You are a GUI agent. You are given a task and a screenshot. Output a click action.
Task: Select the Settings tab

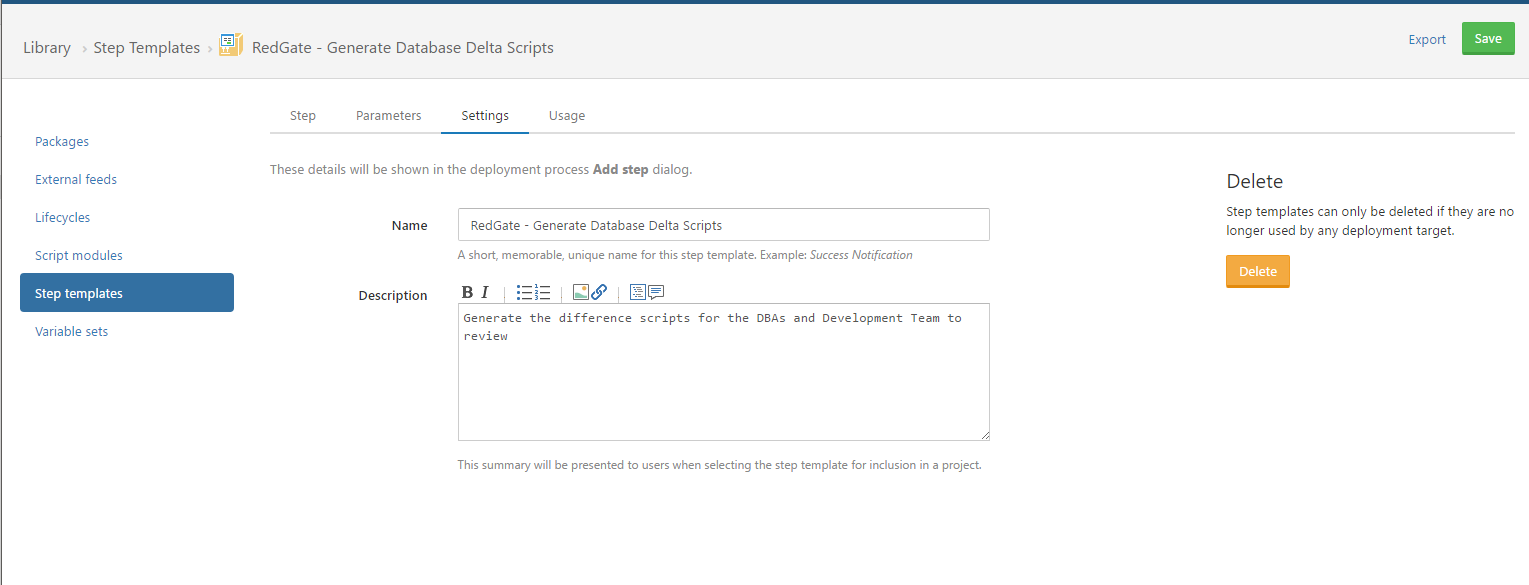[485, 116]
